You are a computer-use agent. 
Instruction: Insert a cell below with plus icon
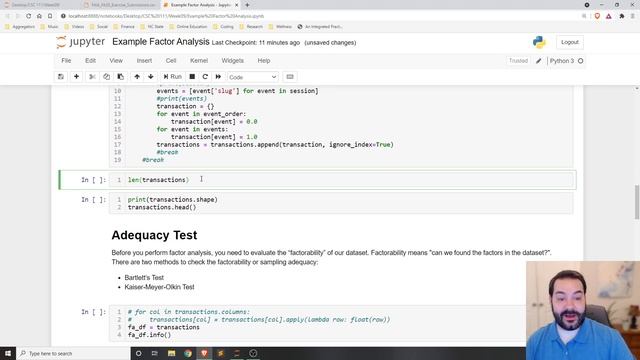tap(76, 77)
